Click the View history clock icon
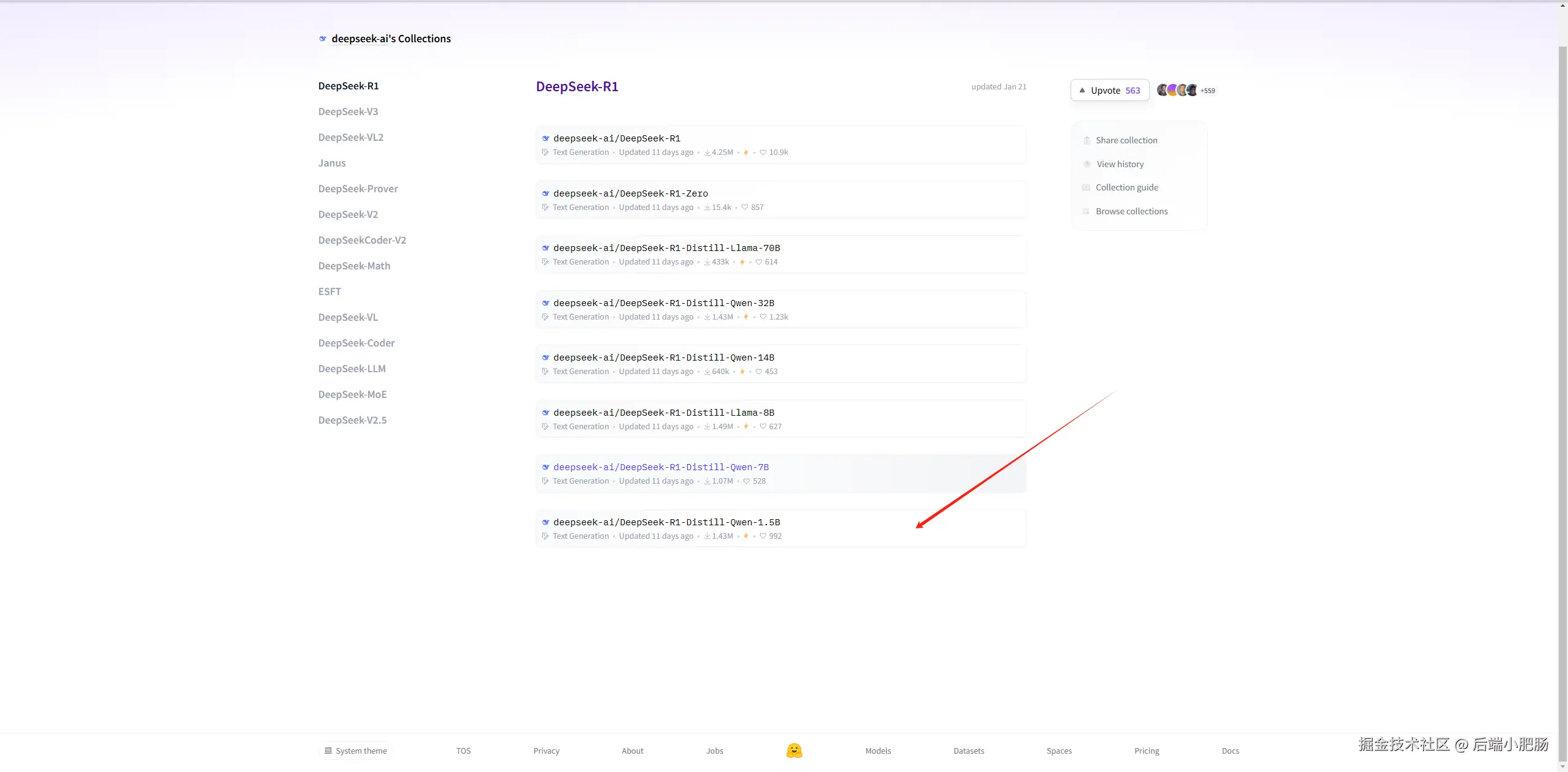 1087,164
